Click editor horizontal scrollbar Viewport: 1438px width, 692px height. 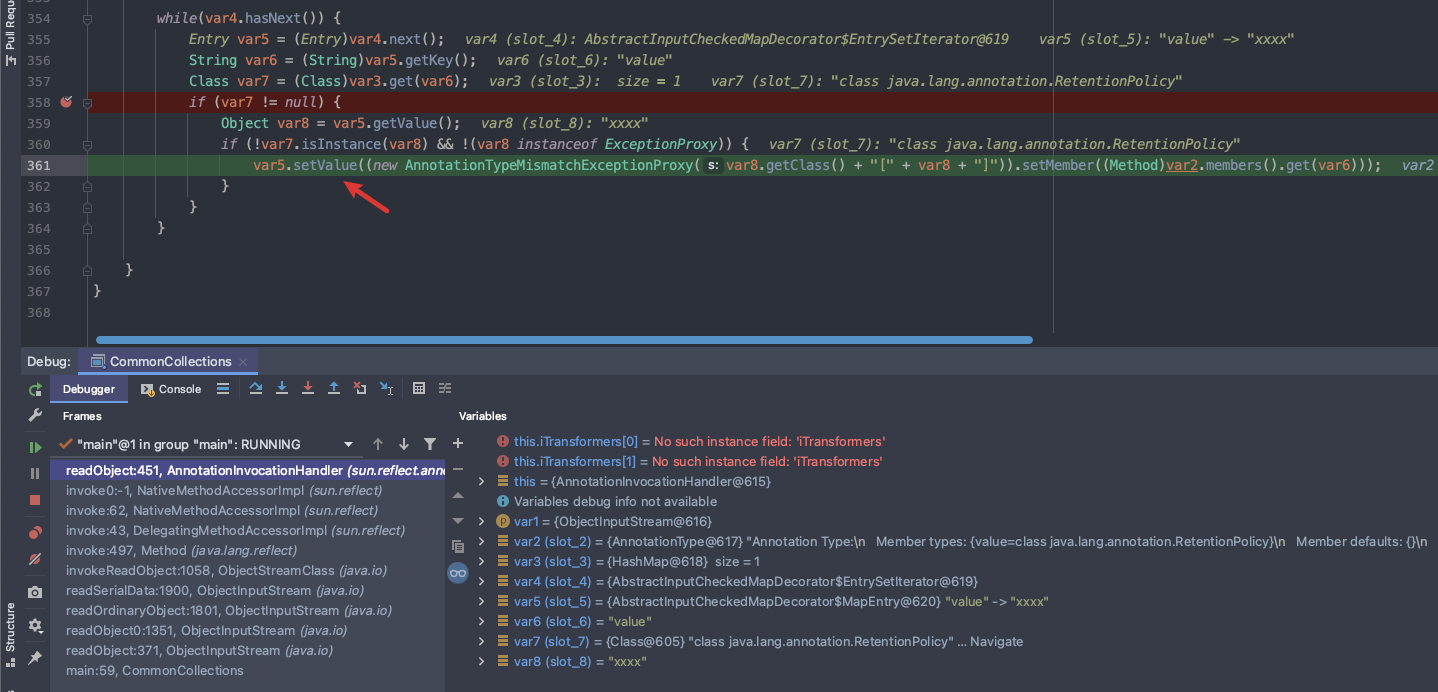click(x=564, y=339)
